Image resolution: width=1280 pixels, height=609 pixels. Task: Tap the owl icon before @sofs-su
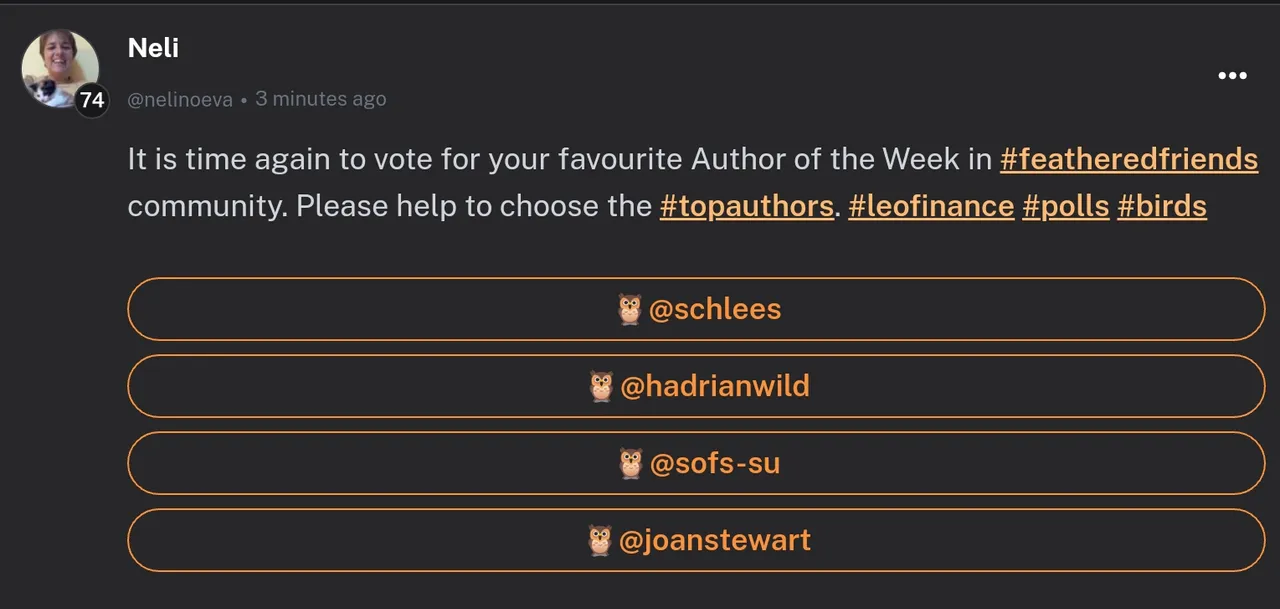[x=630, y=463]
